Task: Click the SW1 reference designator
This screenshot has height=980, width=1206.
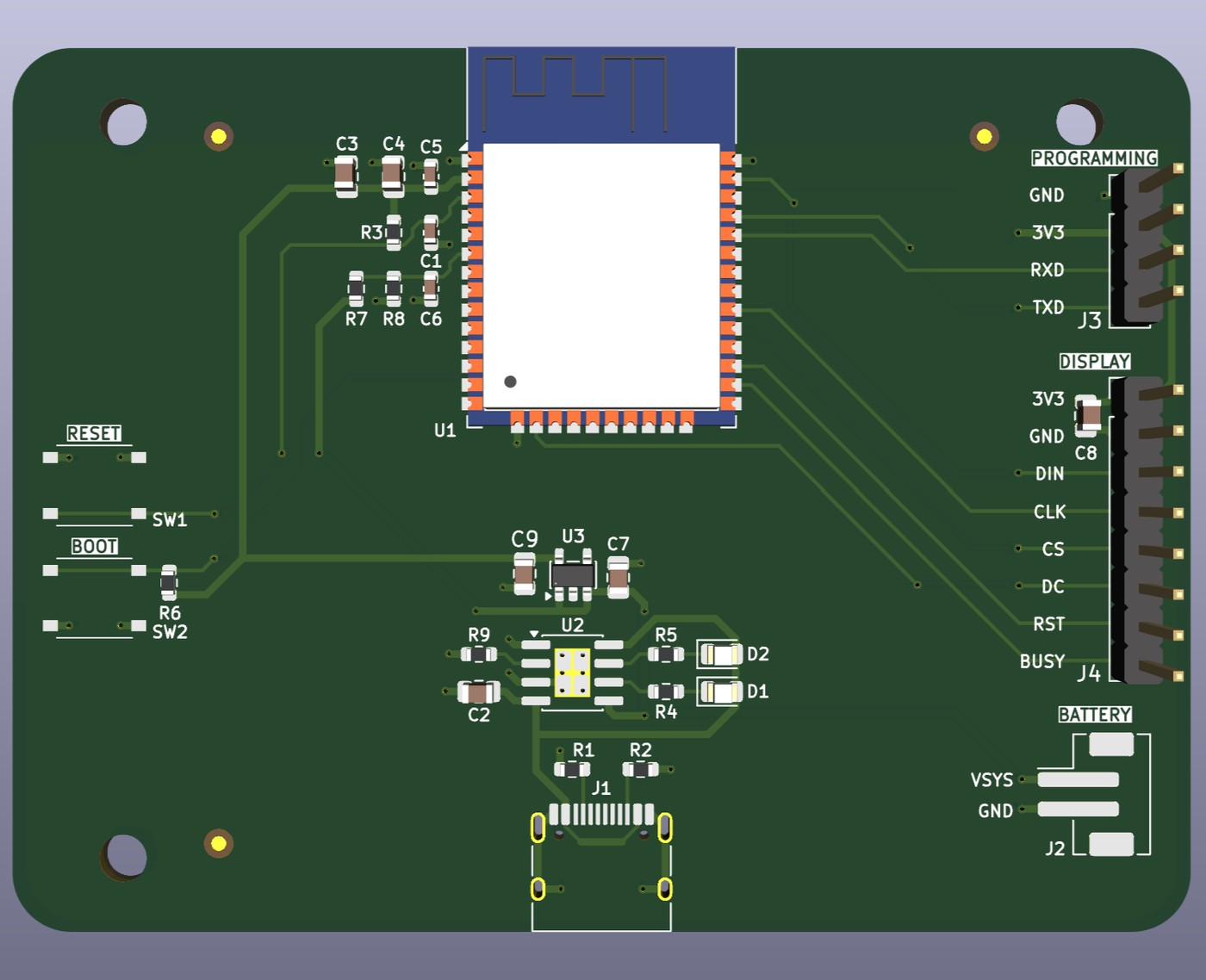Action: click(x=170, y=519)
